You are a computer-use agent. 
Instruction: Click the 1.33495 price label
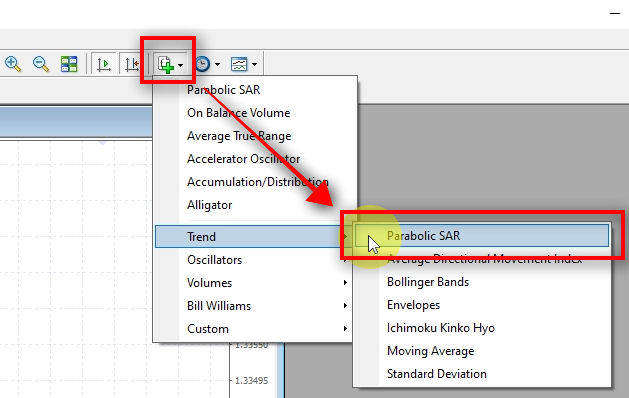pyautogui.click(x=252, y=380)
